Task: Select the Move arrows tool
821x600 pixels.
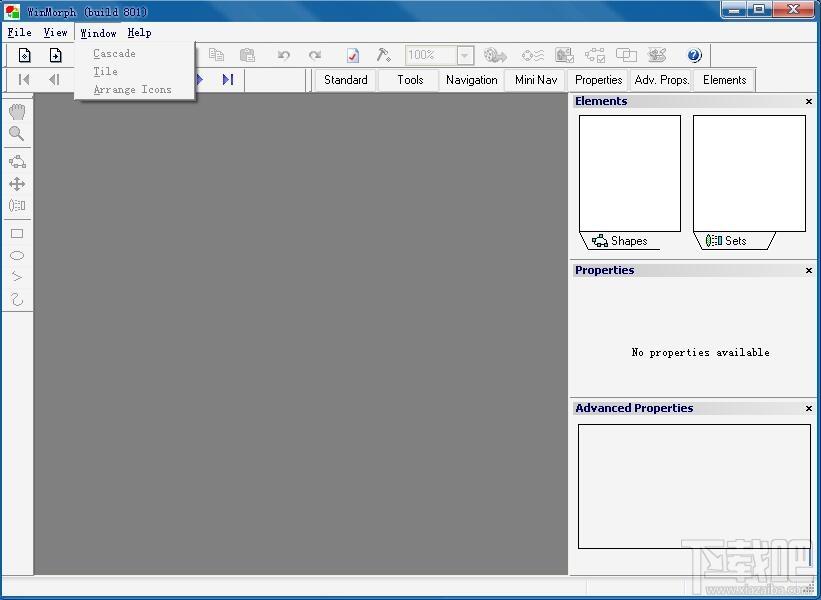Action: pos(17,184)
